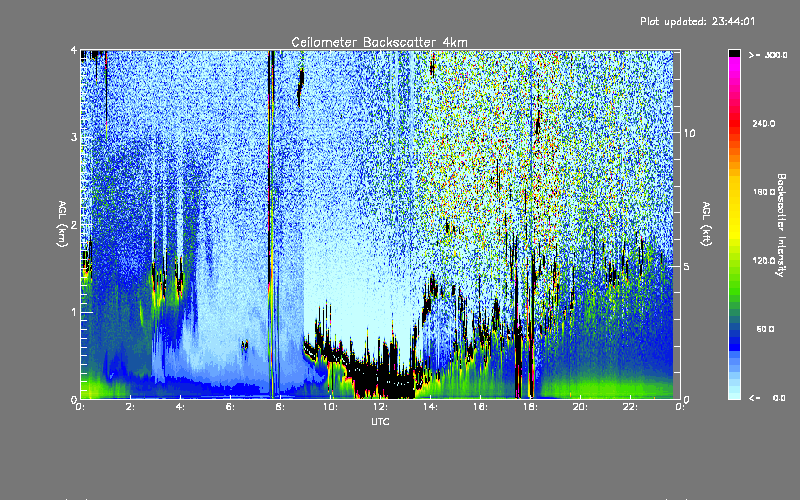This screenshot has width=800, height=500.
Task: Click the "10:" UTC tick label
Action: click(x=330, y=407)
